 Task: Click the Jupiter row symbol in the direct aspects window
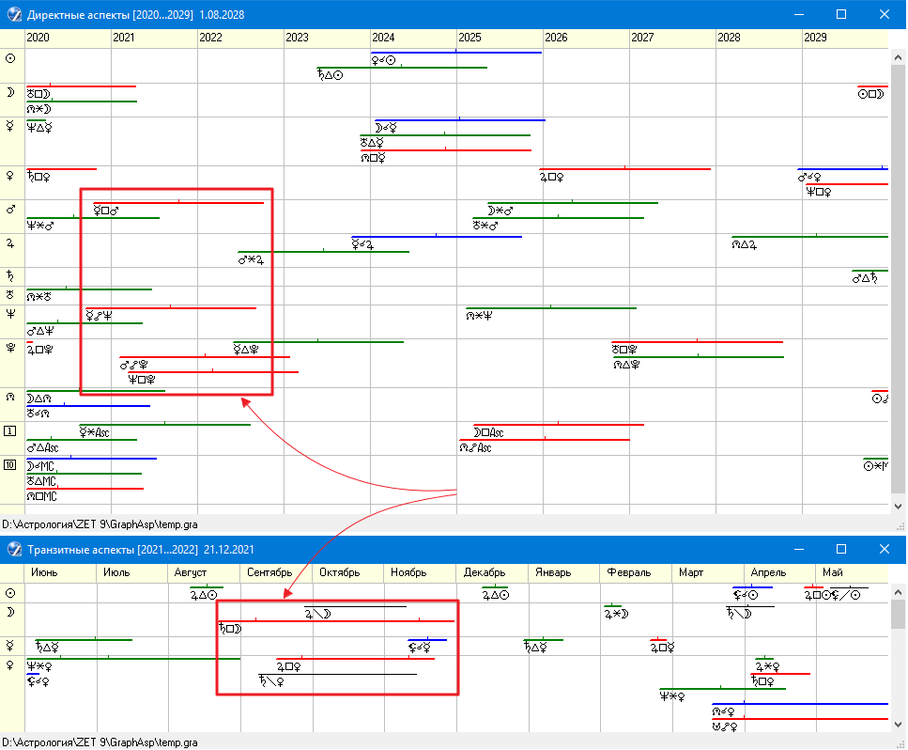tap(10, 243)
